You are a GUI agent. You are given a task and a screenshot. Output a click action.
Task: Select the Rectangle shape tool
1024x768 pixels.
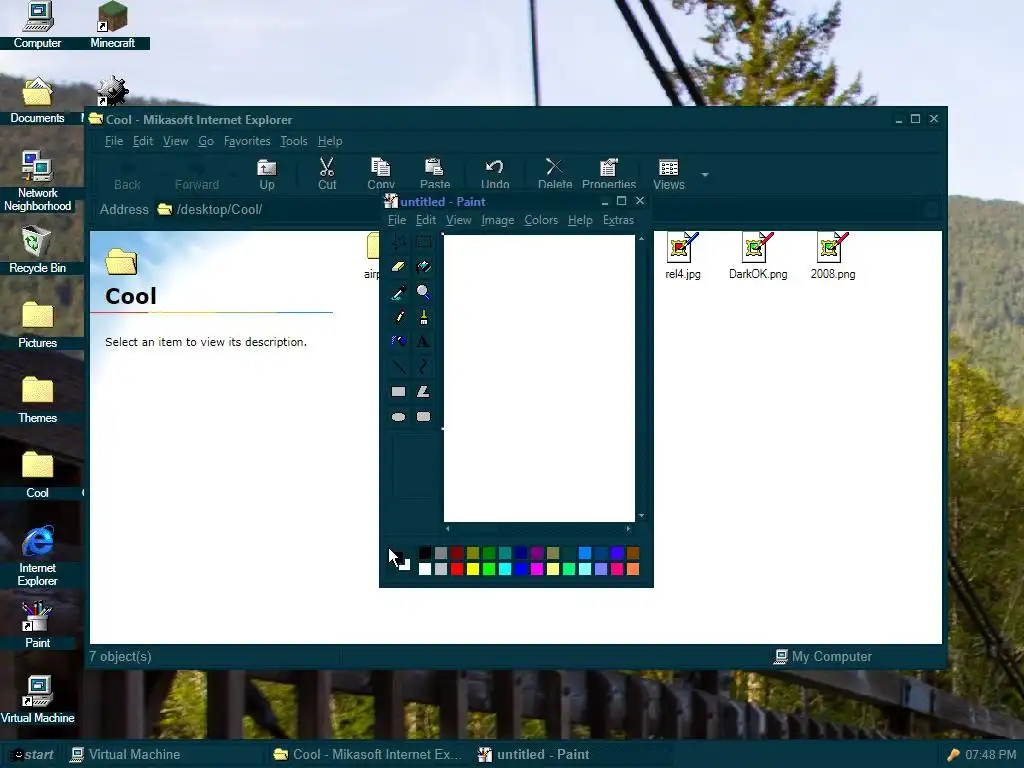pos(398,392)
